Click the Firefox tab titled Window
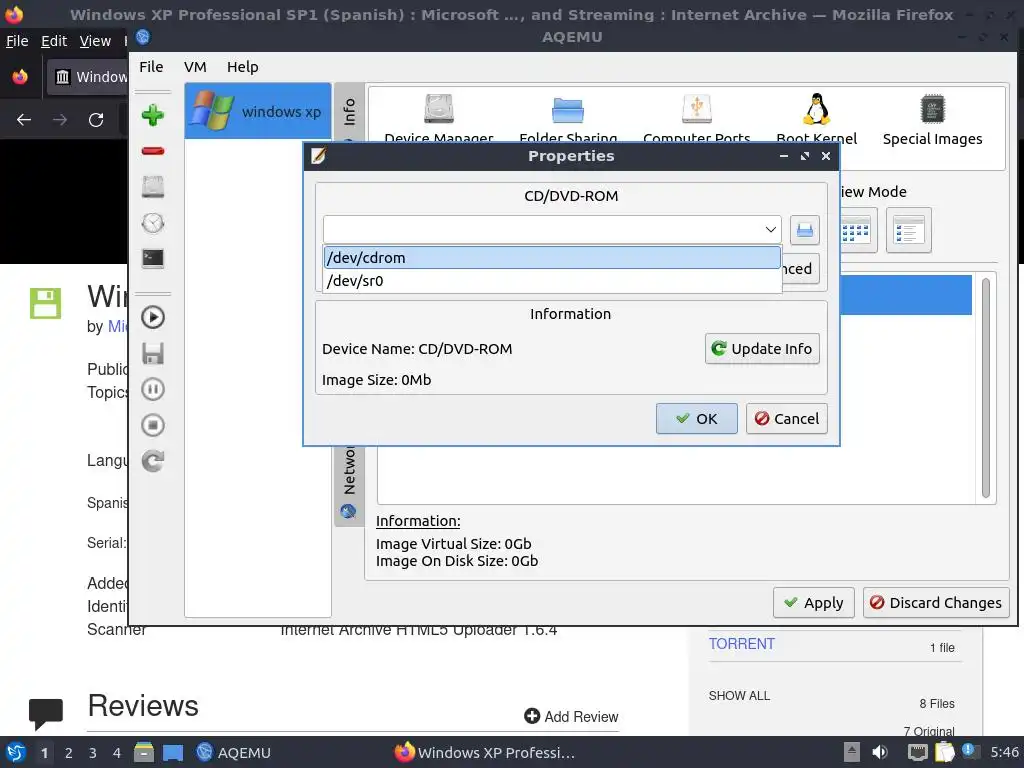 [x=90, y=77]
